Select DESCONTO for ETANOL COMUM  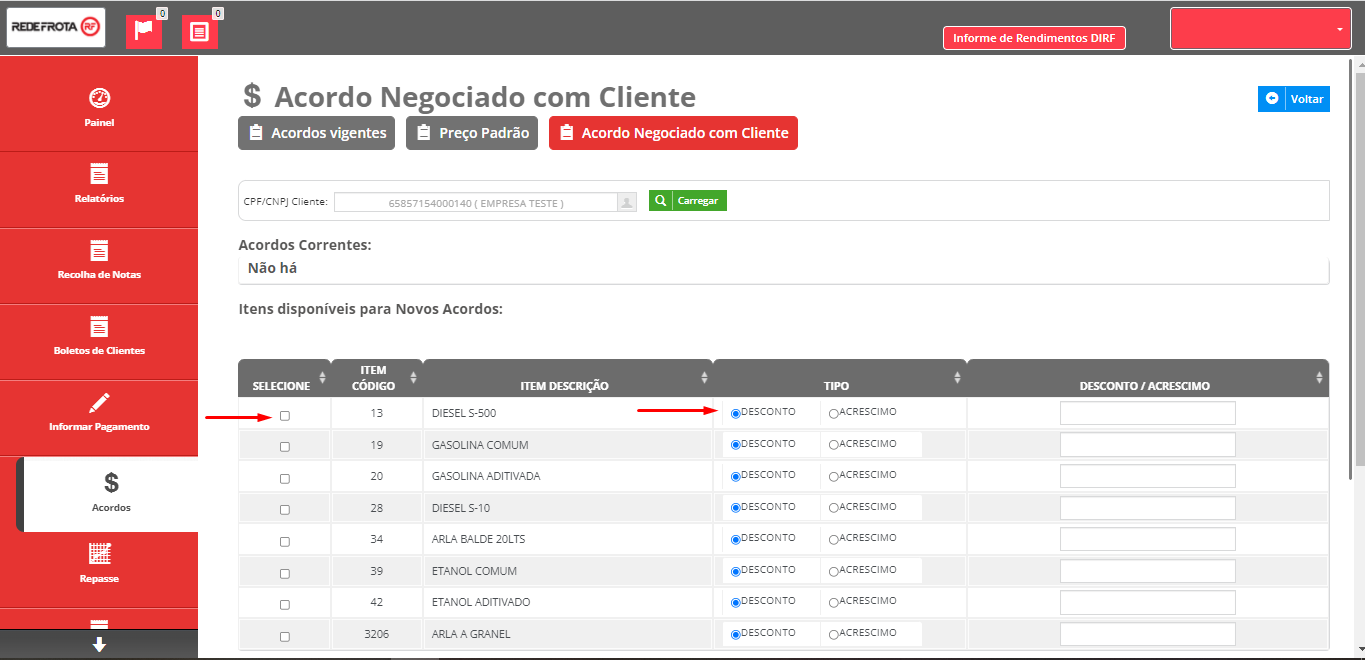pyautogui.click(x=736, y=571)
